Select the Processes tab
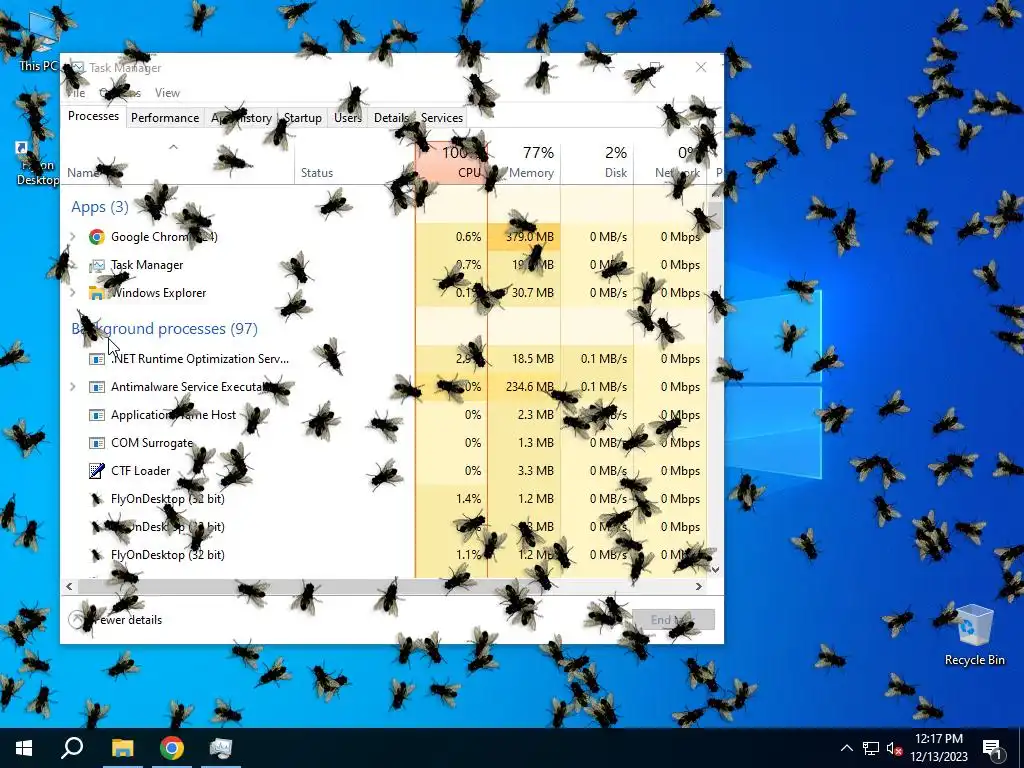This screenshot has width=1024, height=768. click(x=93, y=116)
